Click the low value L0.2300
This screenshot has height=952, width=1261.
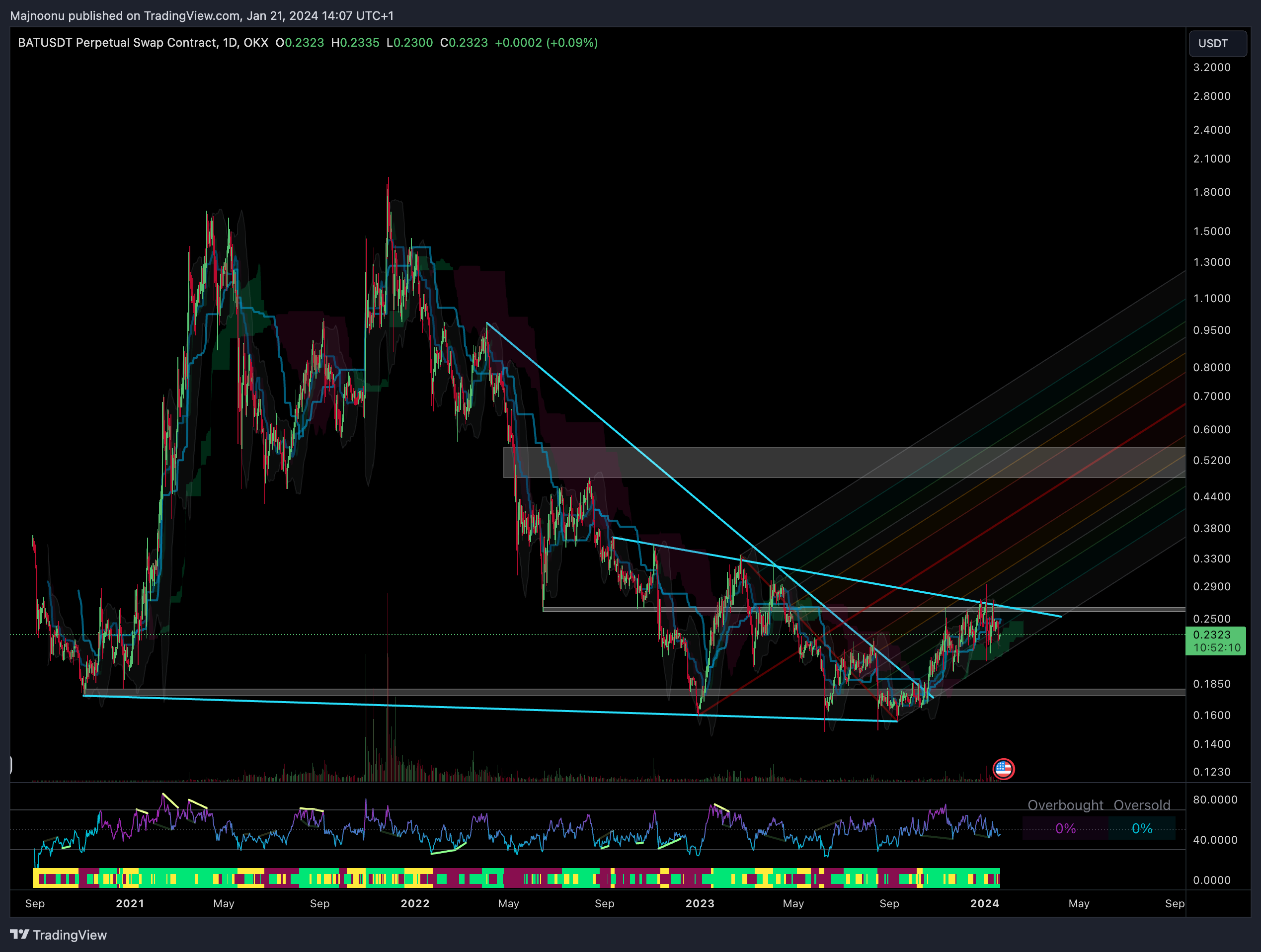[409, 43]
